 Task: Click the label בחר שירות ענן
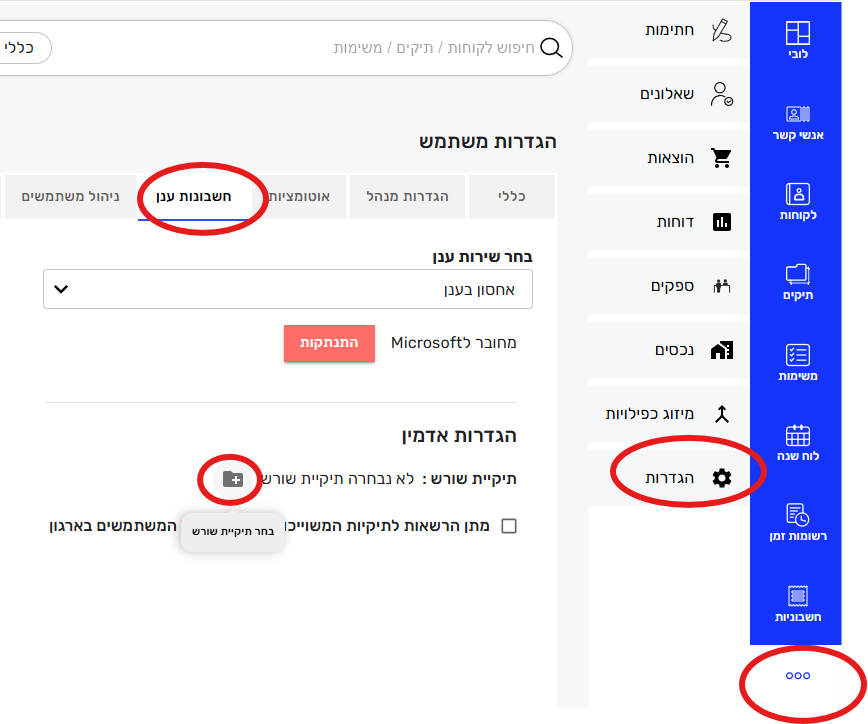tap(482, 257)
